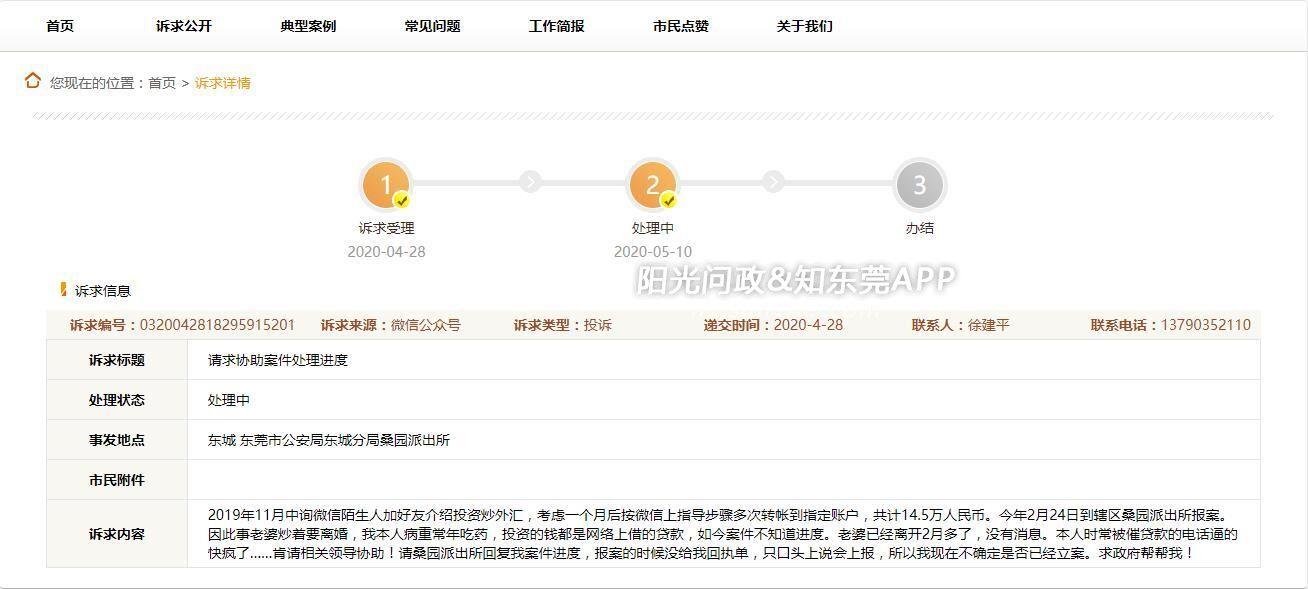Open the 典型案例 menu item
1308x589 pixels.
pyautogui.click(x=308, y=26)
